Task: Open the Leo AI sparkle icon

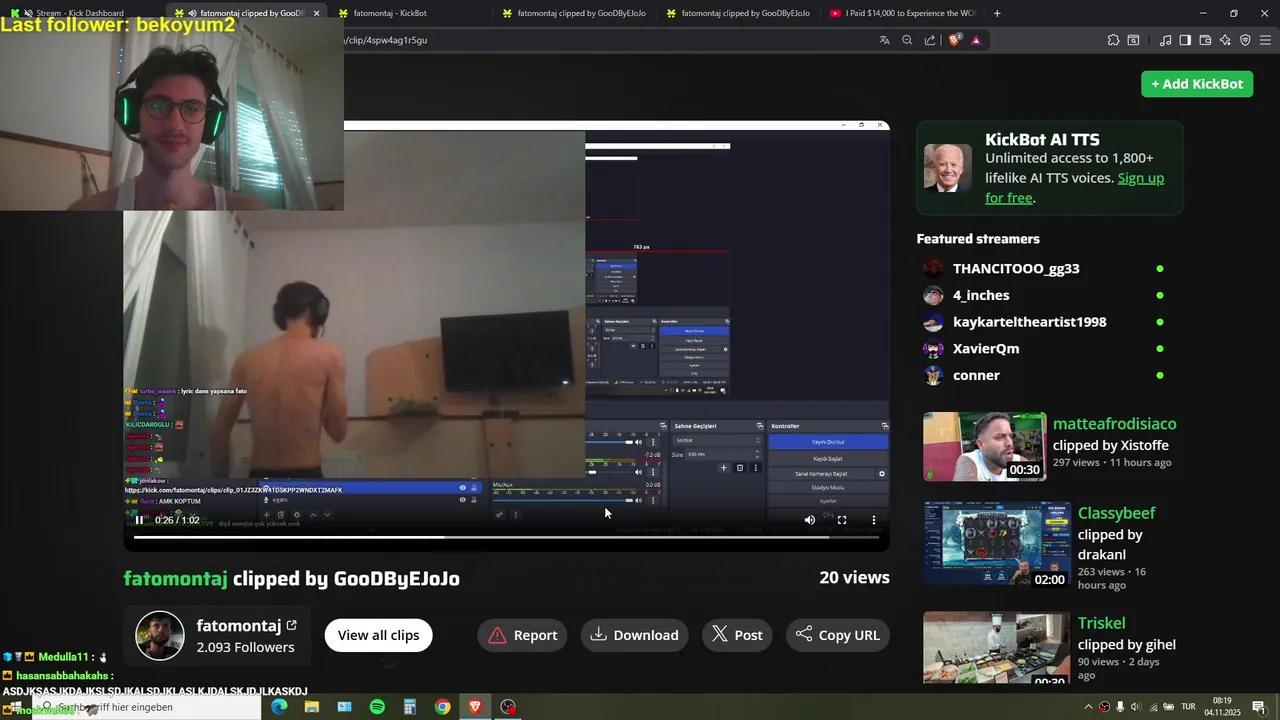Action: click(x=1225, y=40)
